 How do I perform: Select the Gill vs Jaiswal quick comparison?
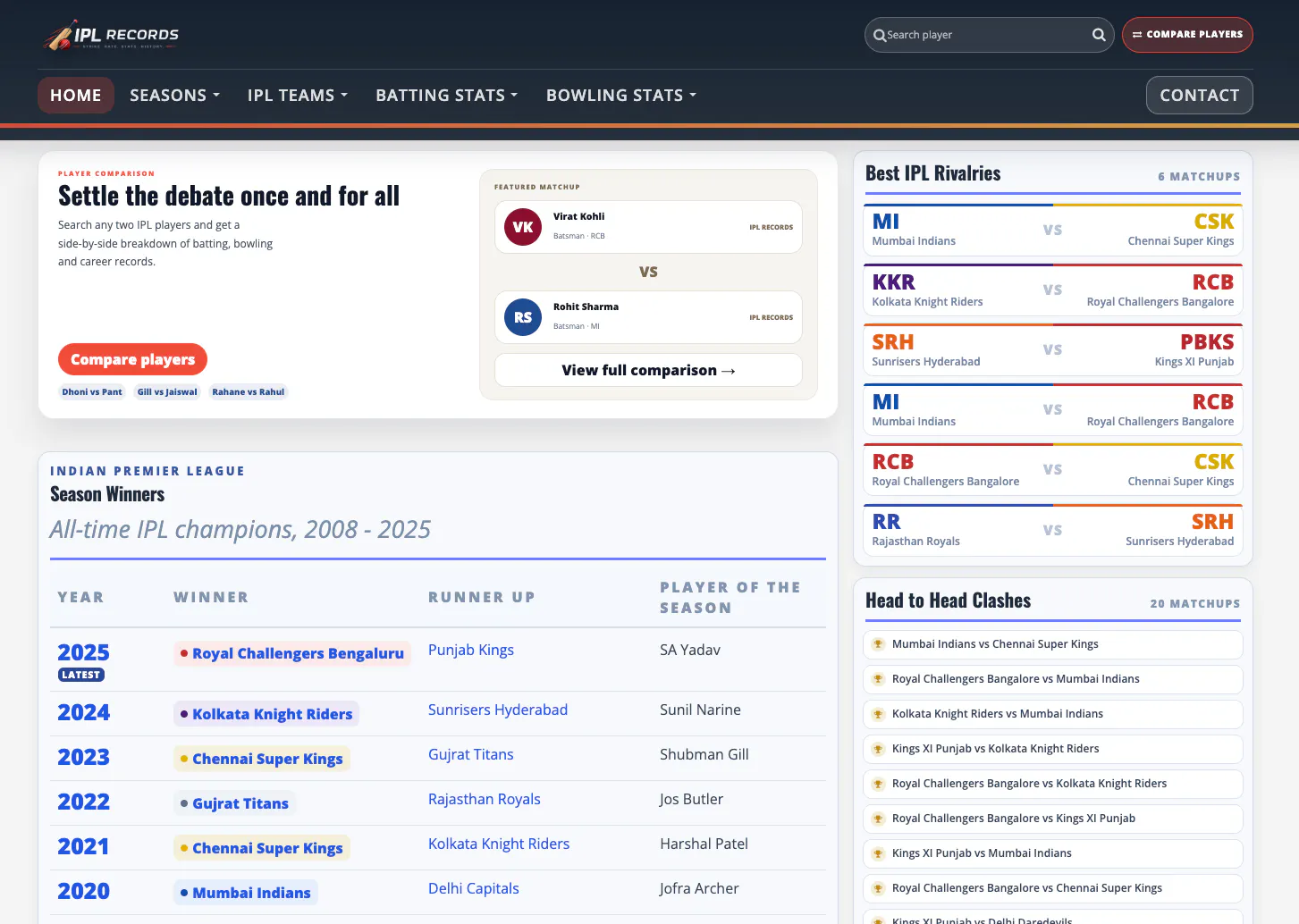click(x=167, y=391)
